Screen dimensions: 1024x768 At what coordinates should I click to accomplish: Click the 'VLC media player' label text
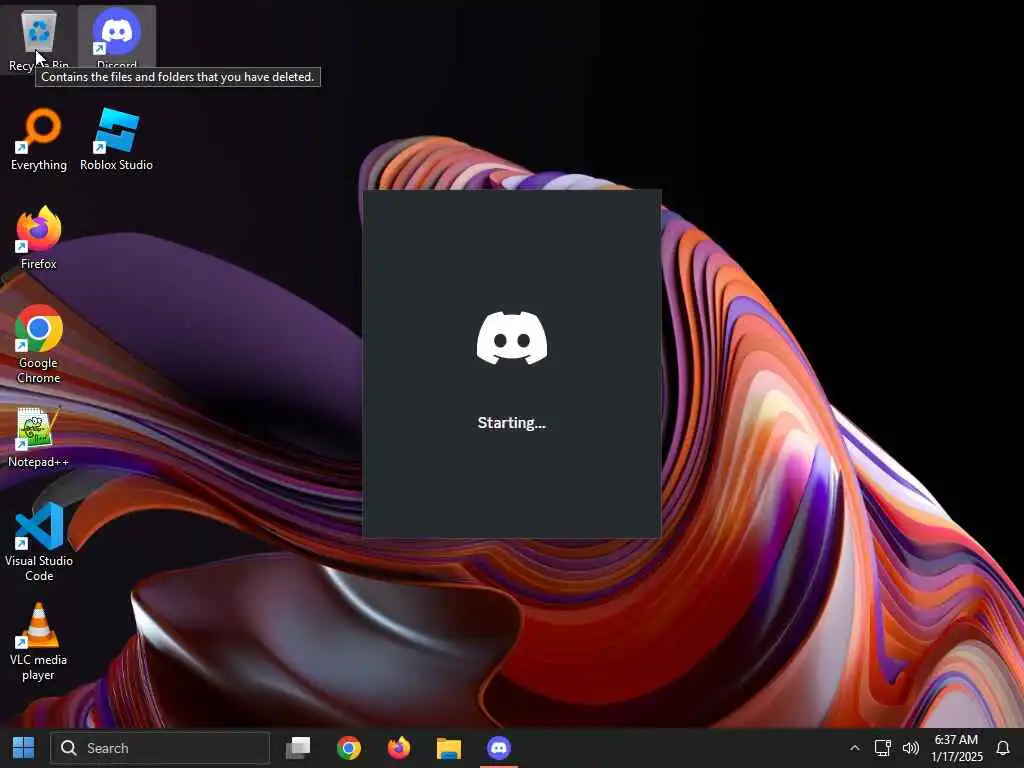tap(38, 667)
